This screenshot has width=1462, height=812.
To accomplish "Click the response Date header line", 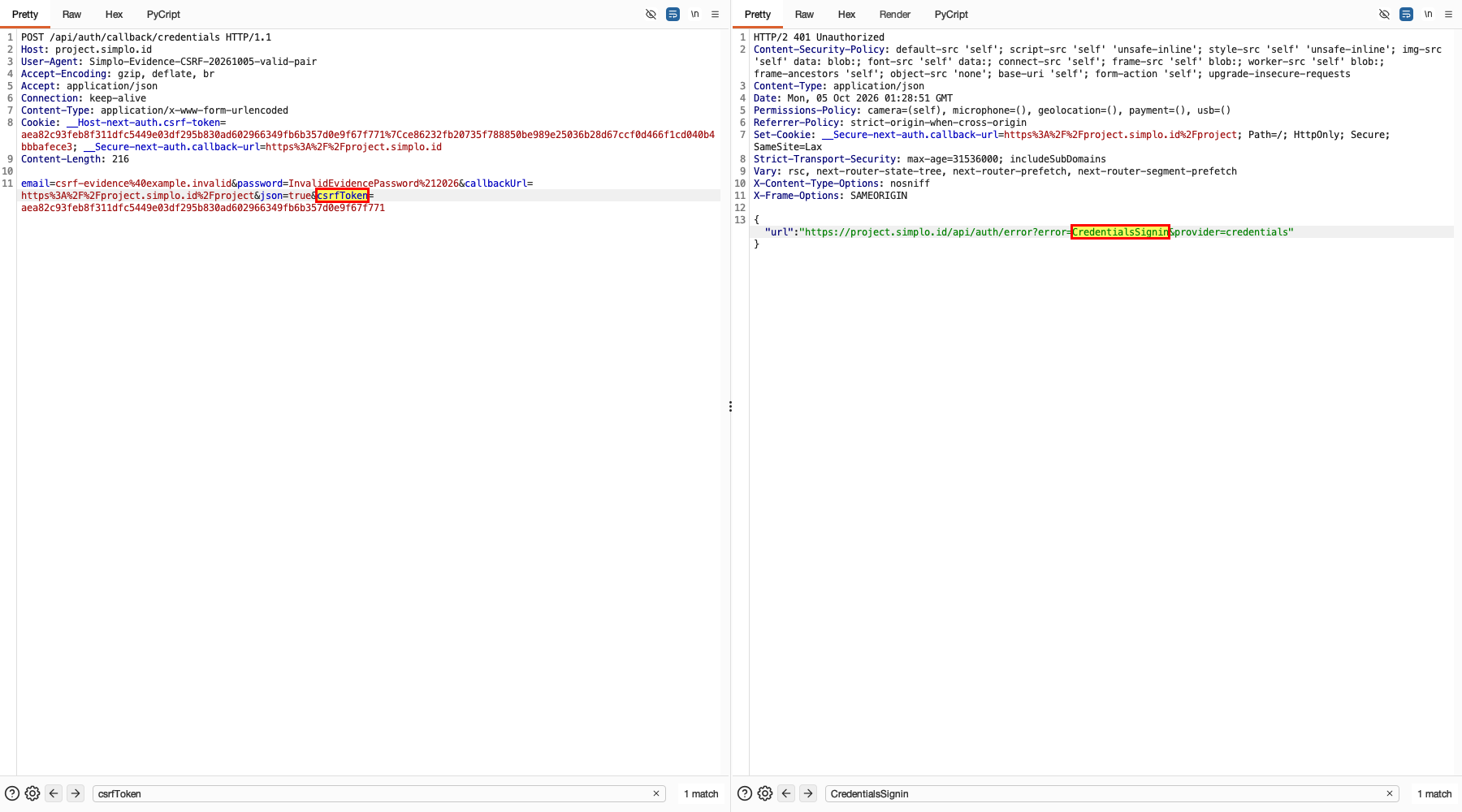I will click(853, 98).
